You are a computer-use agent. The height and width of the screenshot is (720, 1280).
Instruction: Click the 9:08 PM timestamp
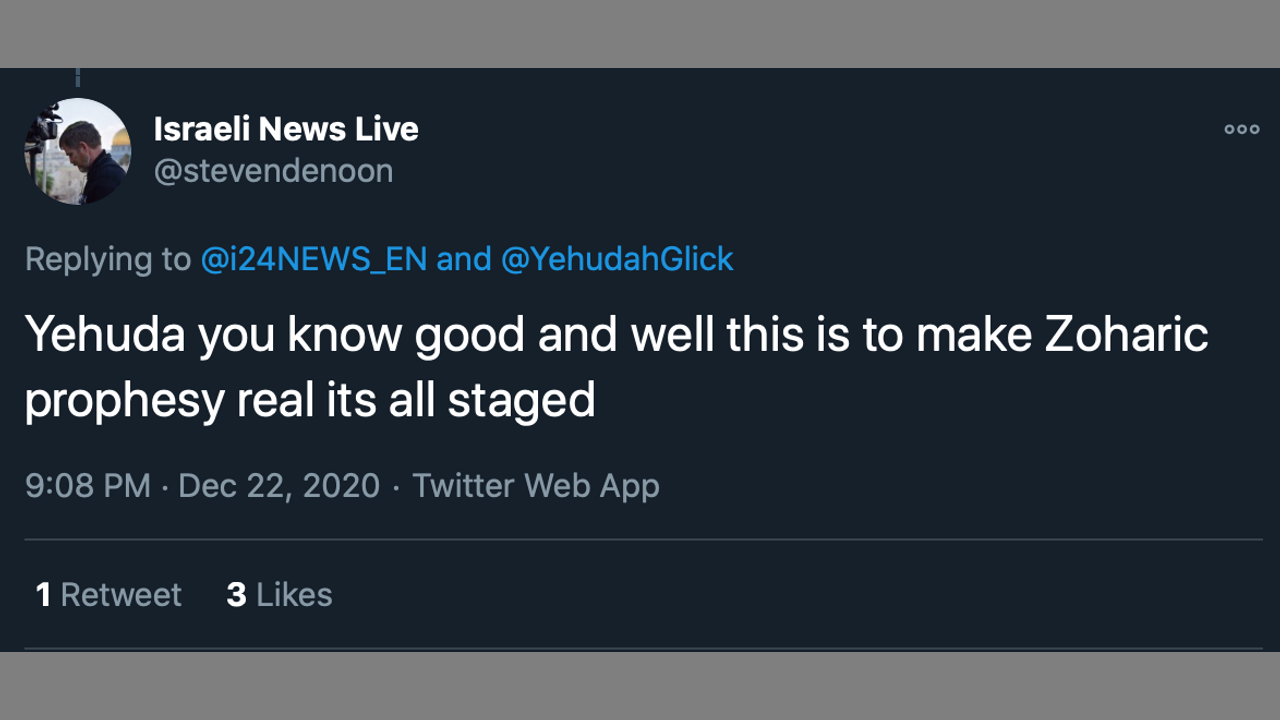(87, 486)
